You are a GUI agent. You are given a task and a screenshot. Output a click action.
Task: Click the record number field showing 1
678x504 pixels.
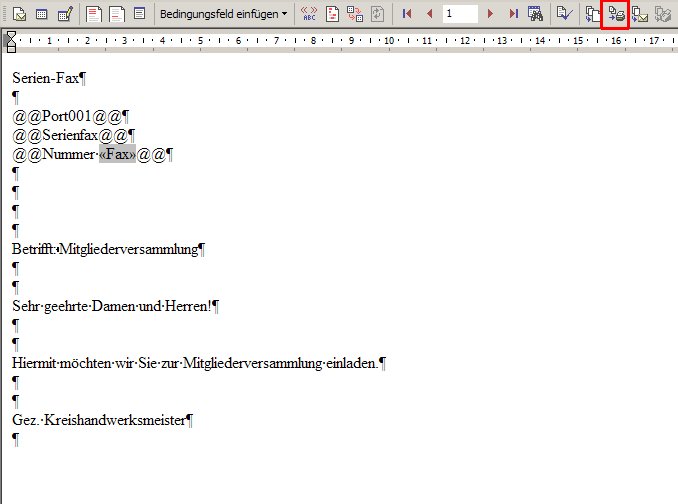click(x=460, y=14)
